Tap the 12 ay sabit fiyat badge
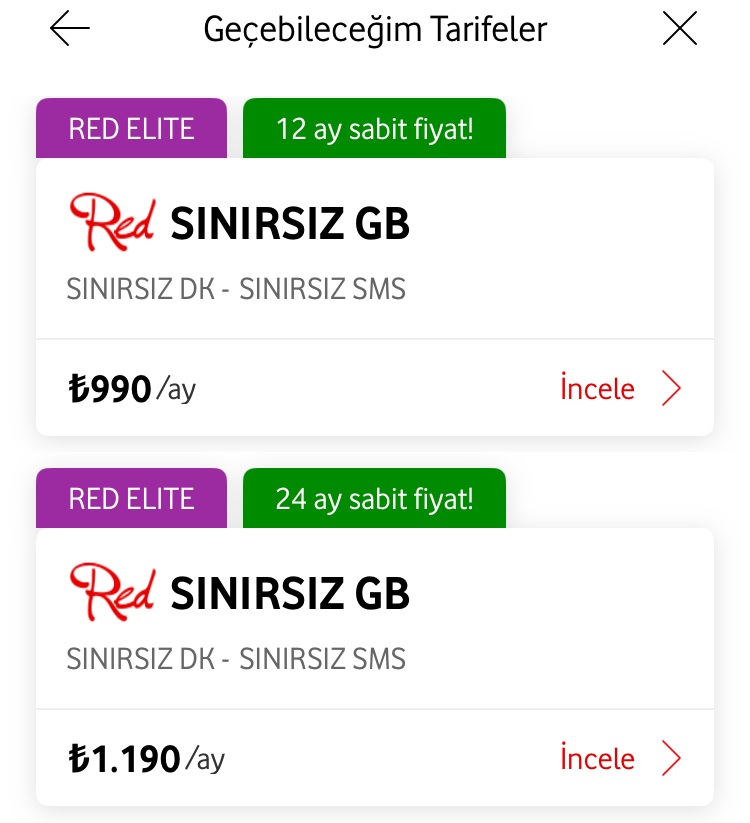 tap(374, 129)
